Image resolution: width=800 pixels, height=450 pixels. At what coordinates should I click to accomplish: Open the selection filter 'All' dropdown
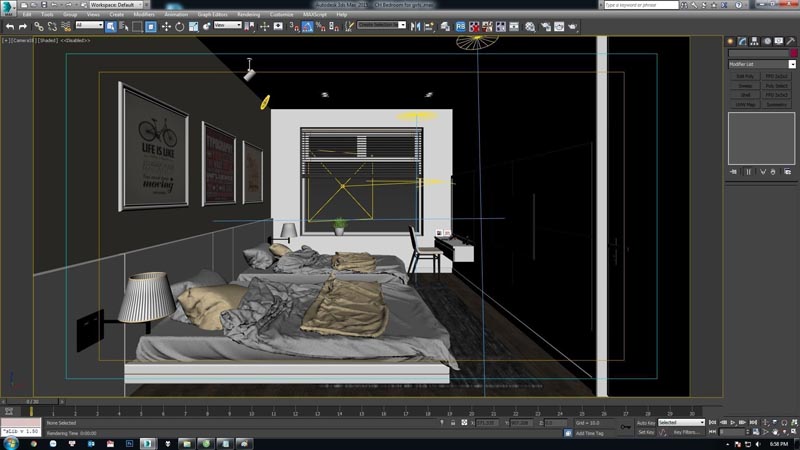pyautogui.click(x=88, y=26)
